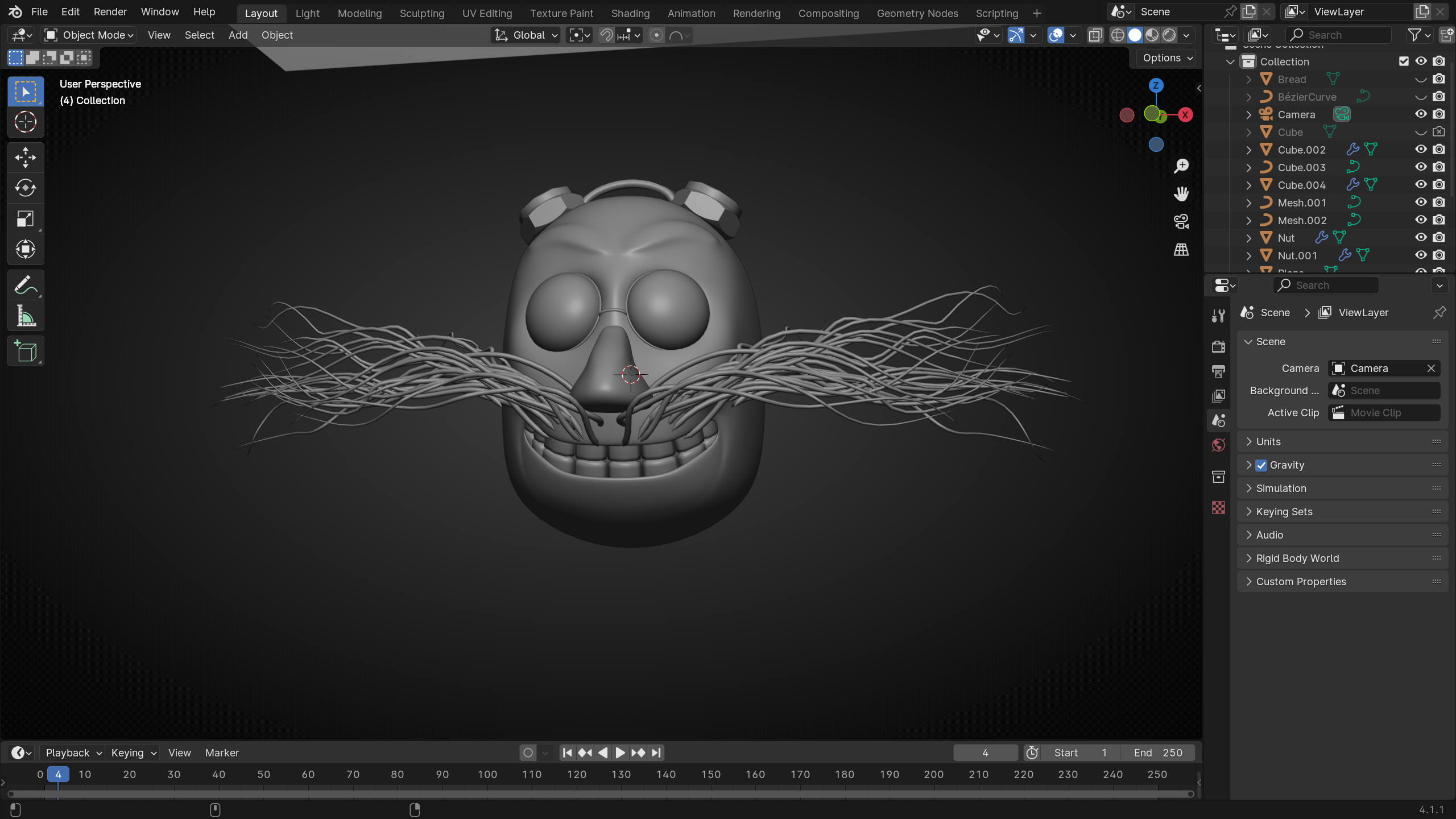Switch to Sculpting workspace tab

[422, 13]
